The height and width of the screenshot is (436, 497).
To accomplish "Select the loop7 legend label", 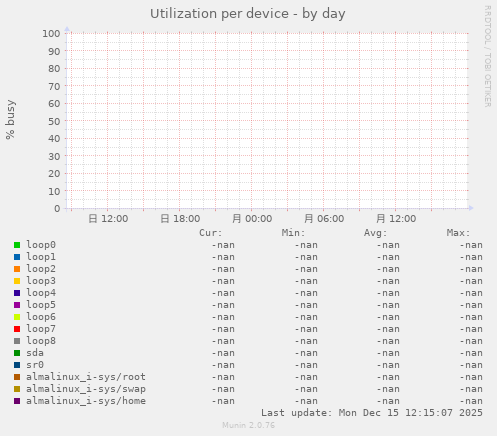I will pos(41,329).
